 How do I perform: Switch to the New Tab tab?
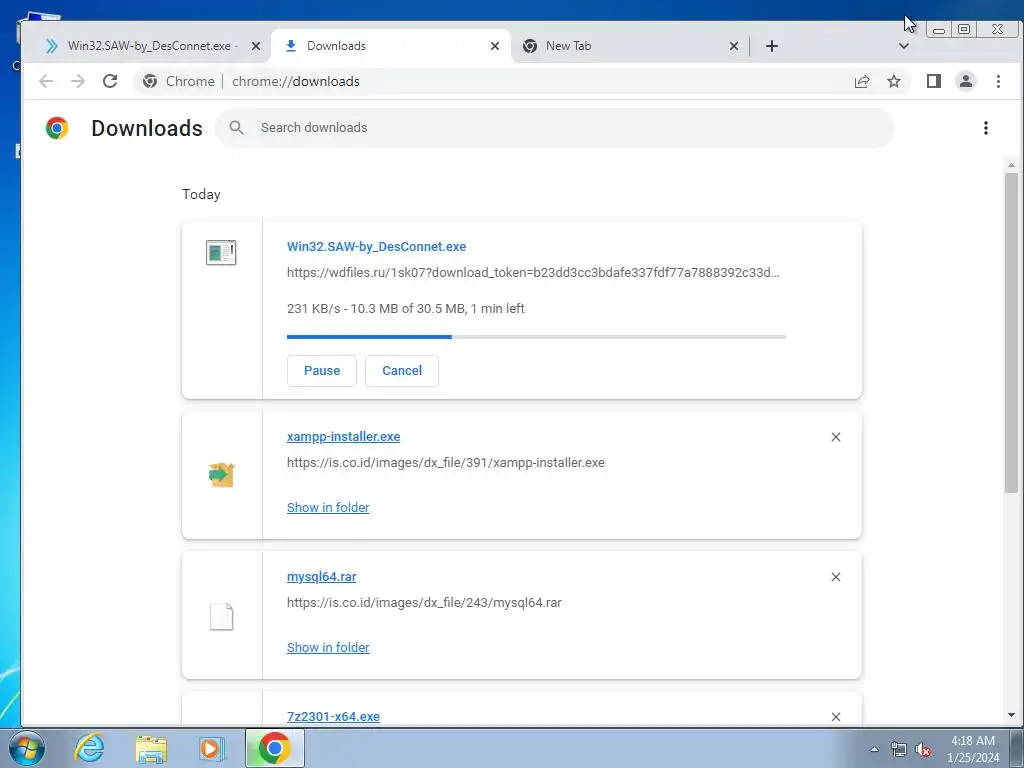pos(630,46)
